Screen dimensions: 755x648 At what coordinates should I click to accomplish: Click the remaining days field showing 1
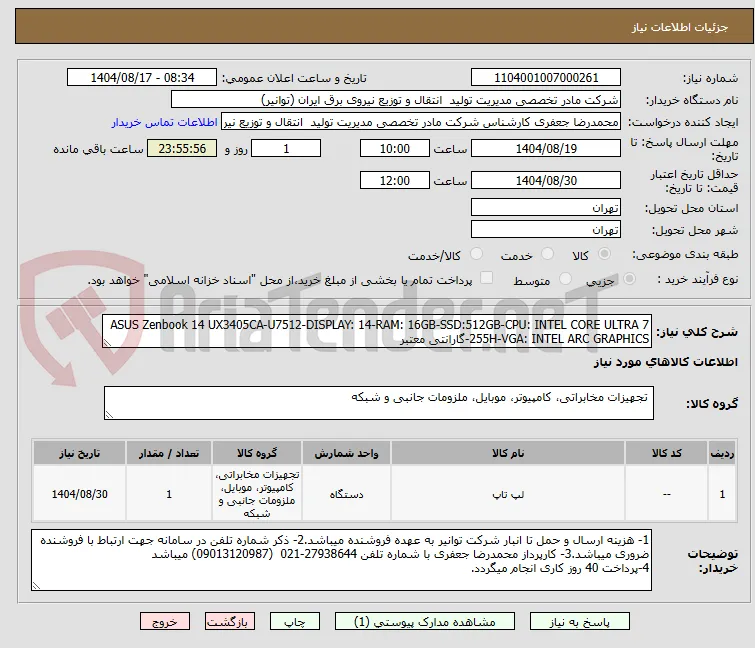(x=286, y=148)
